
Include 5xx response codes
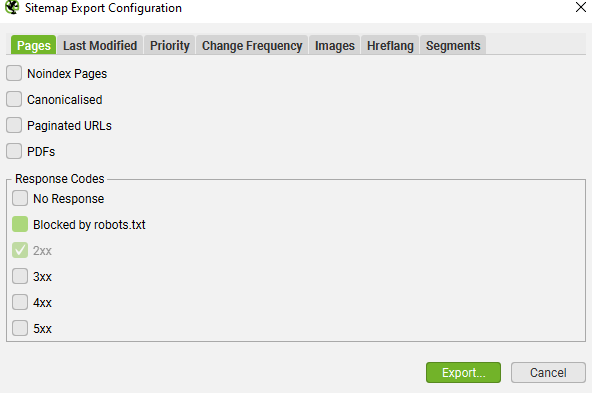point(20,328)
